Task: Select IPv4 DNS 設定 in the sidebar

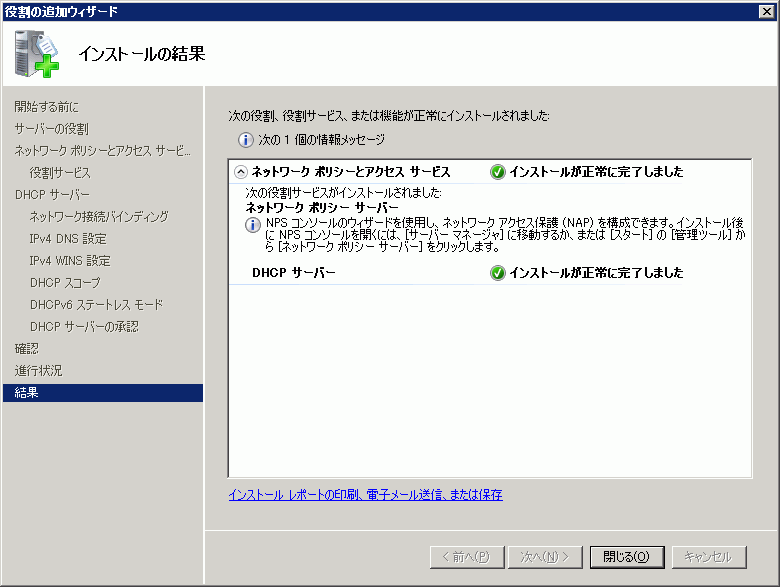Action: coord(68,239)
